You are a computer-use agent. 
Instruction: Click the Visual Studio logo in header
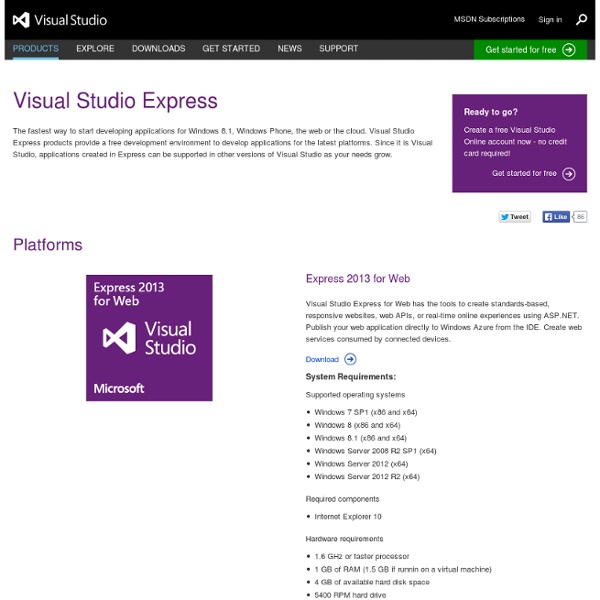click(x=60, y=20)
